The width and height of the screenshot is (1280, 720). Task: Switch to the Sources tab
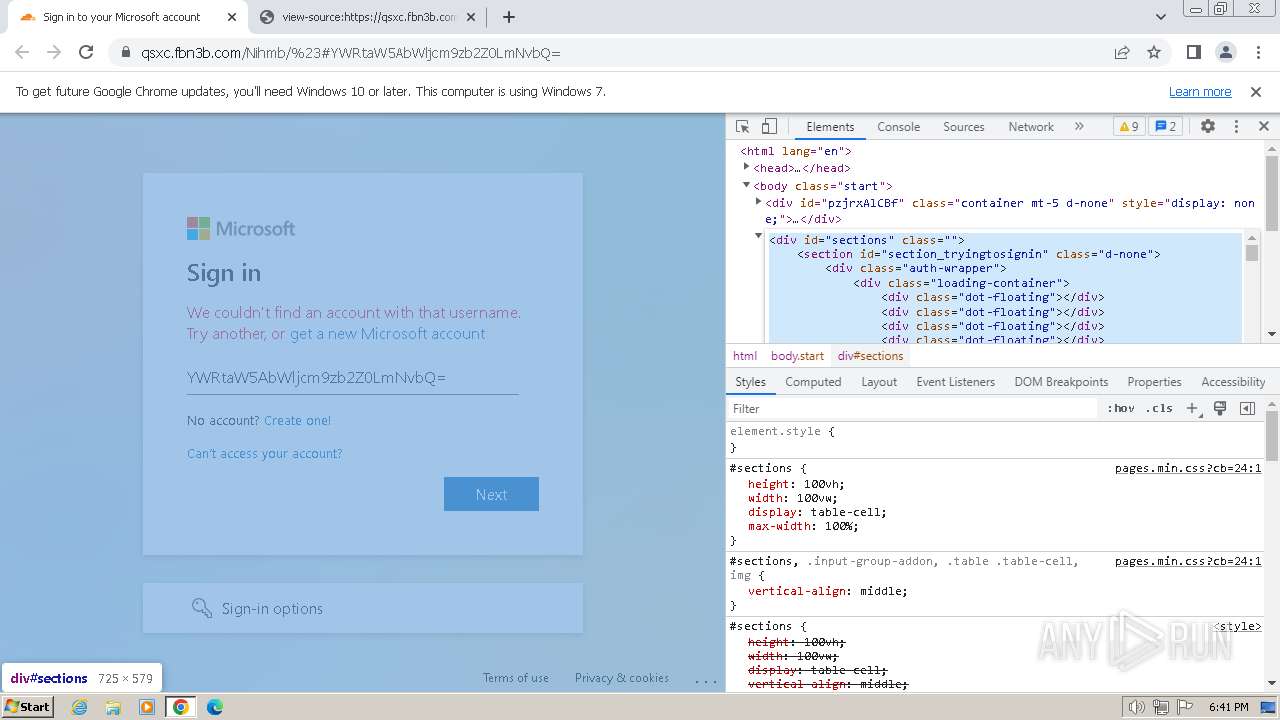click(964, 127)
